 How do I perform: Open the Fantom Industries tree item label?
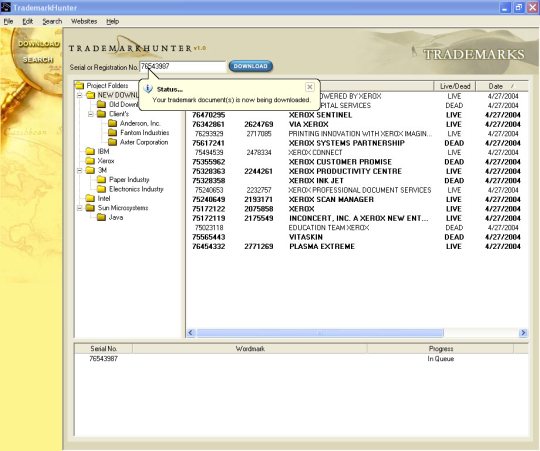[x=145, y=133]
